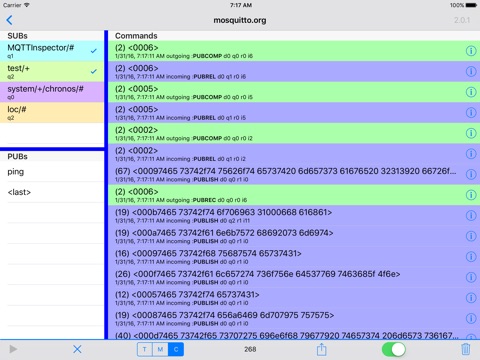Show info for outgoing PUBCOMP i5 row
Screen dimensions: 480x360
tap(471, 92)
